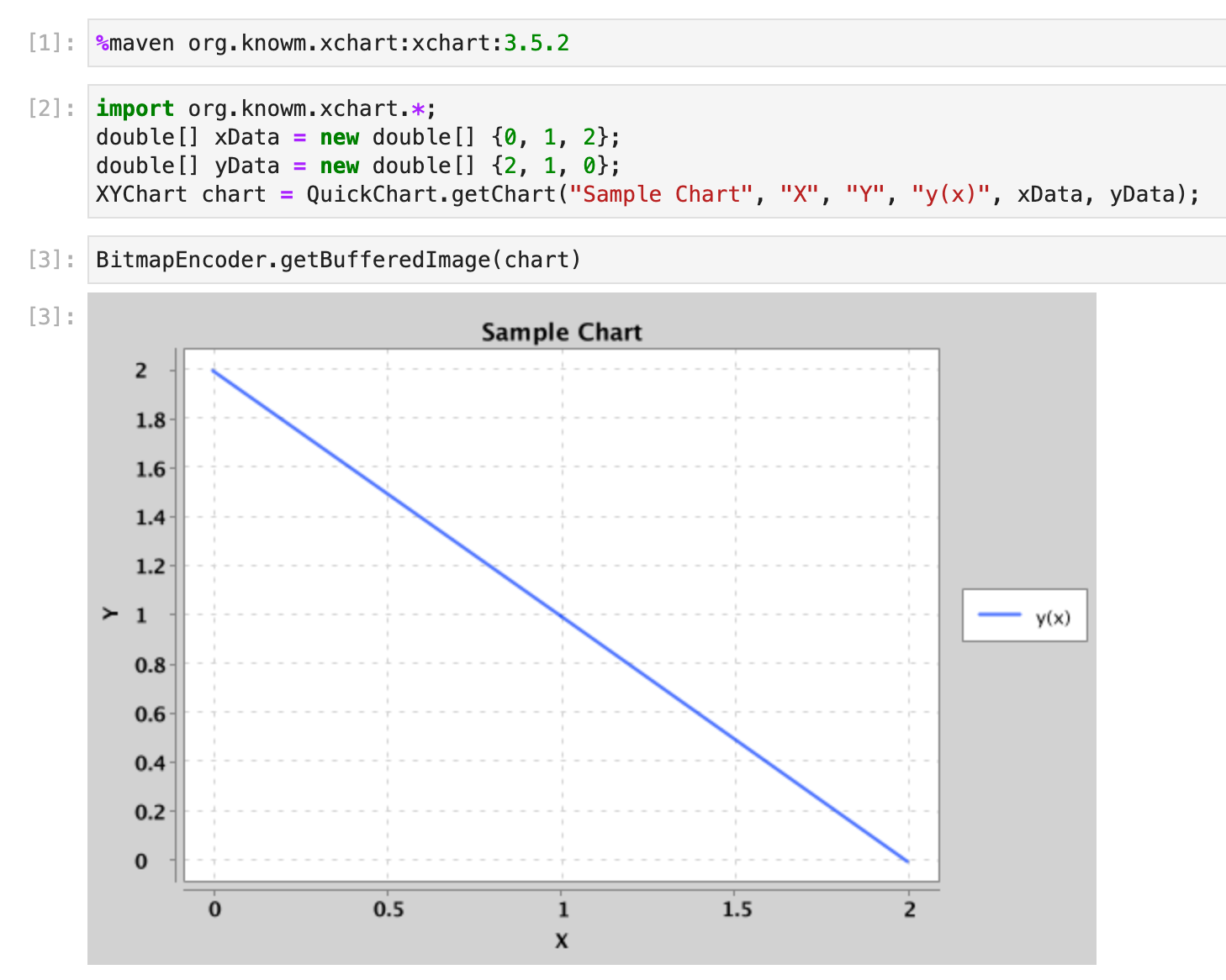Select the [1] cell prompt
Image resolution: width=1226 pixels, height=980 pixels.
pyautogui.click(x=50, y=43)
